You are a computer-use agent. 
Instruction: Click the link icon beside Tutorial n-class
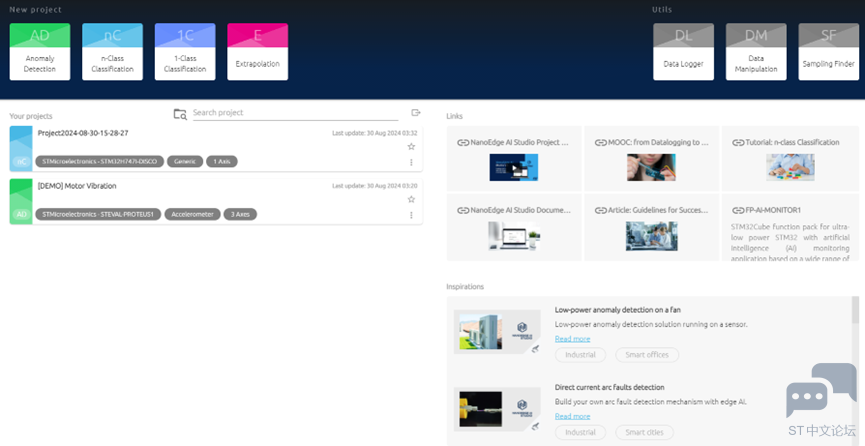coord(738,142)
